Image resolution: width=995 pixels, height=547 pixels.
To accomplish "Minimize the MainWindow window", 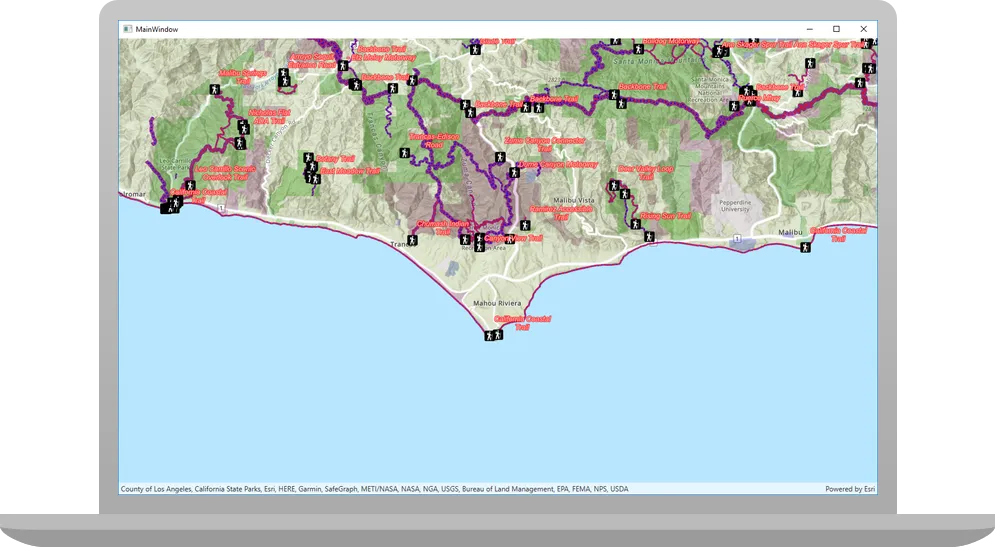I will pyautogui.click(x=810, y=29).
